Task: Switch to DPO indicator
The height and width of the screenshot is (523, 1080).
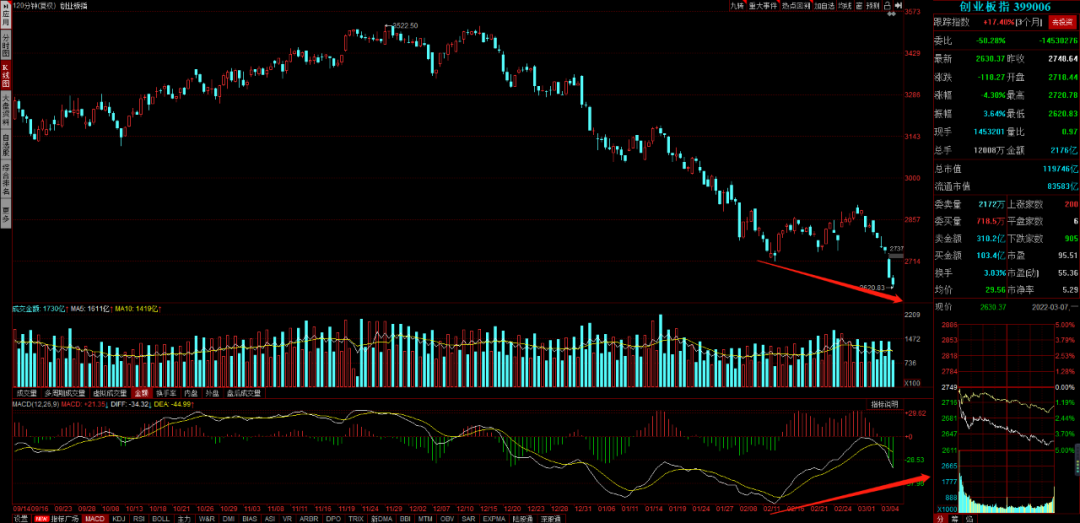Action: 333,518
